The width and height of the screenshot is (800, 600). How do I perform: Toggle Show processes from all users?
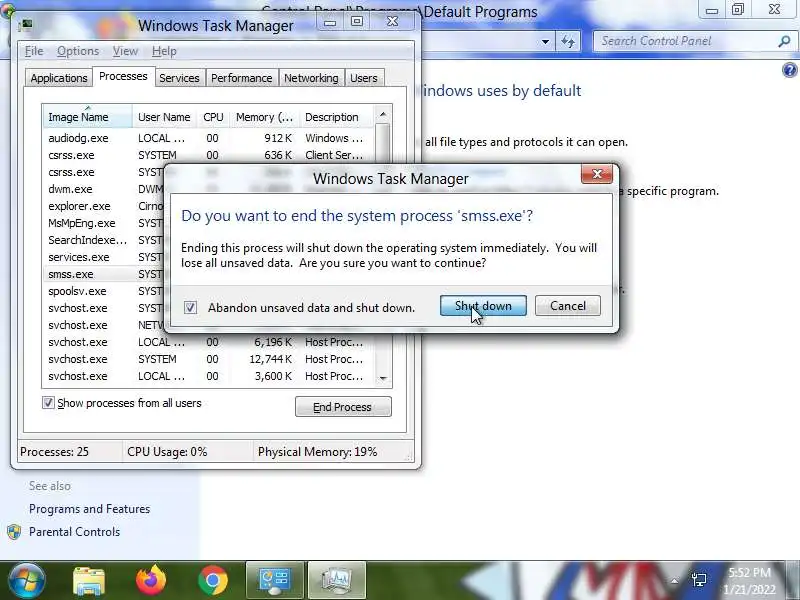click(48, 403)
